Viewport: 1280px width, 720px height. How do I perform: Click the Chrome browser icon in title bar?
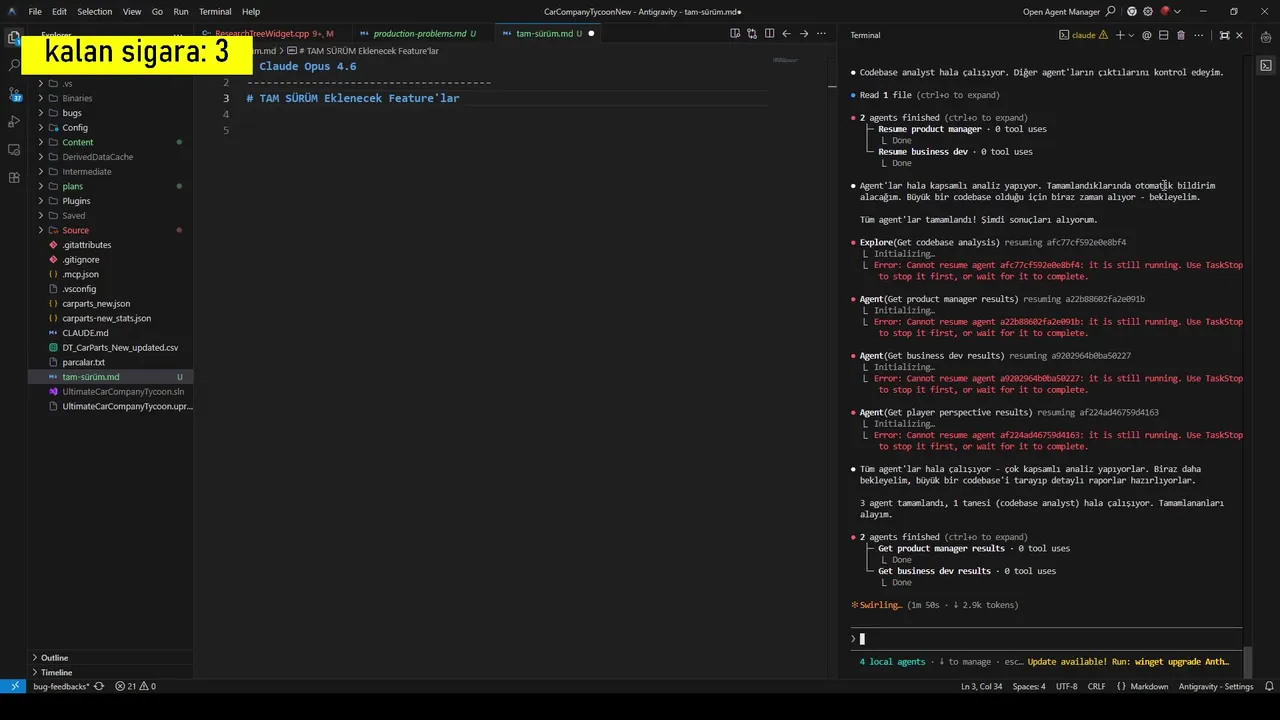click(1132, 11)
